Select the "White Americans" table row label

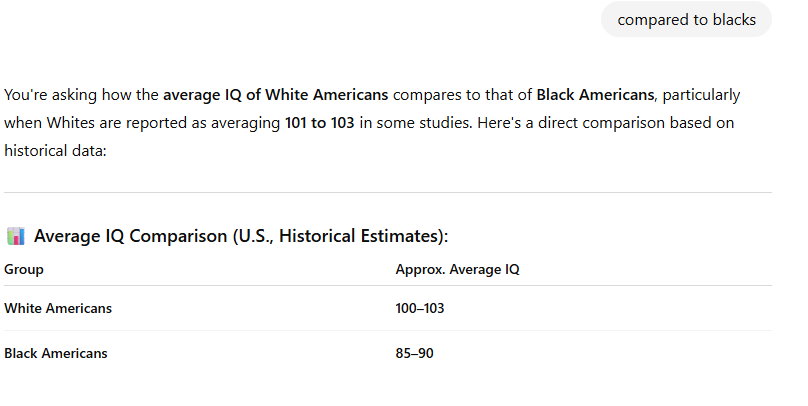point(58,308)
